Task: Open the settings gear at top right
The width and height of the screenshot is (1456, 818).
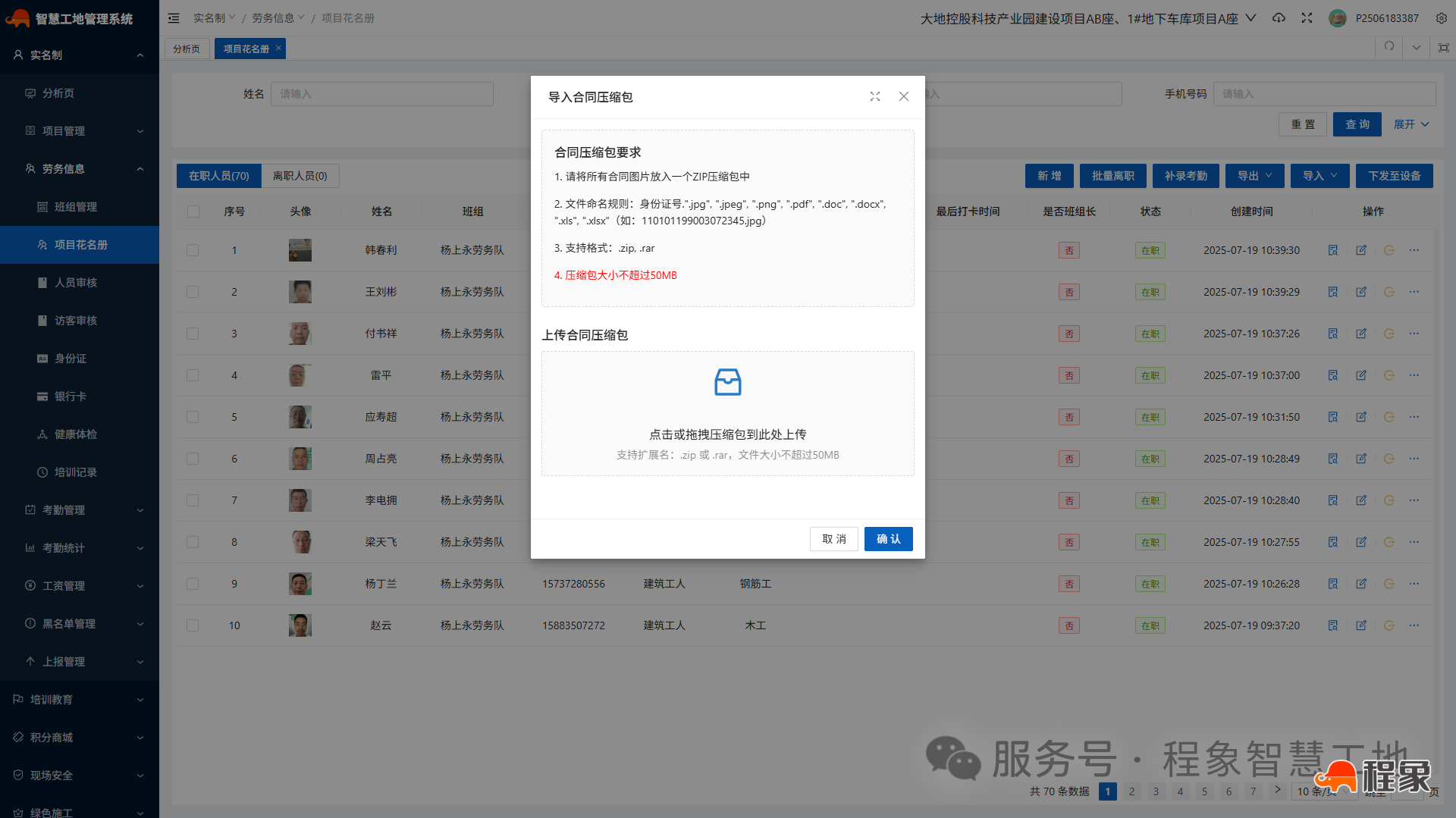Action: [1442, 17]
